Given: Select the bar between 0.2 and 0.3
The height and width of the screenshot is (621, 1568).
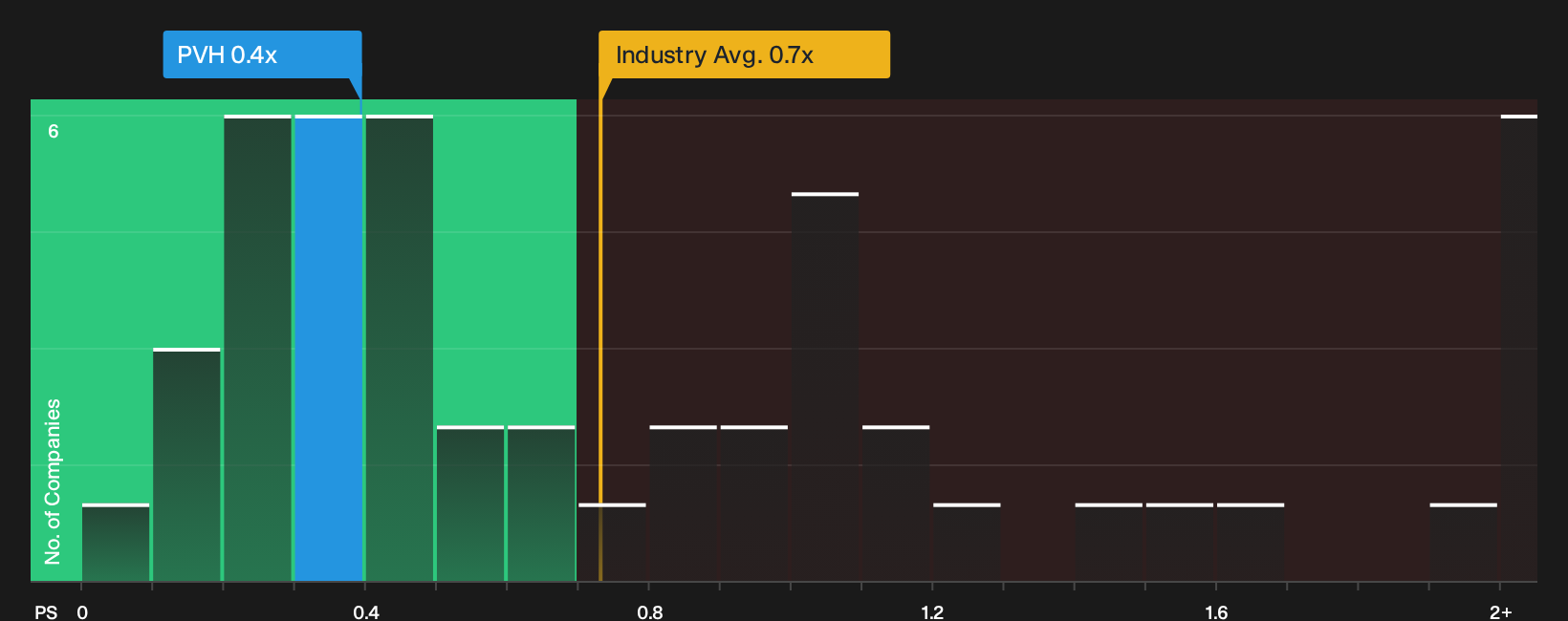Looking at the screenshot, I should point(258,349).
